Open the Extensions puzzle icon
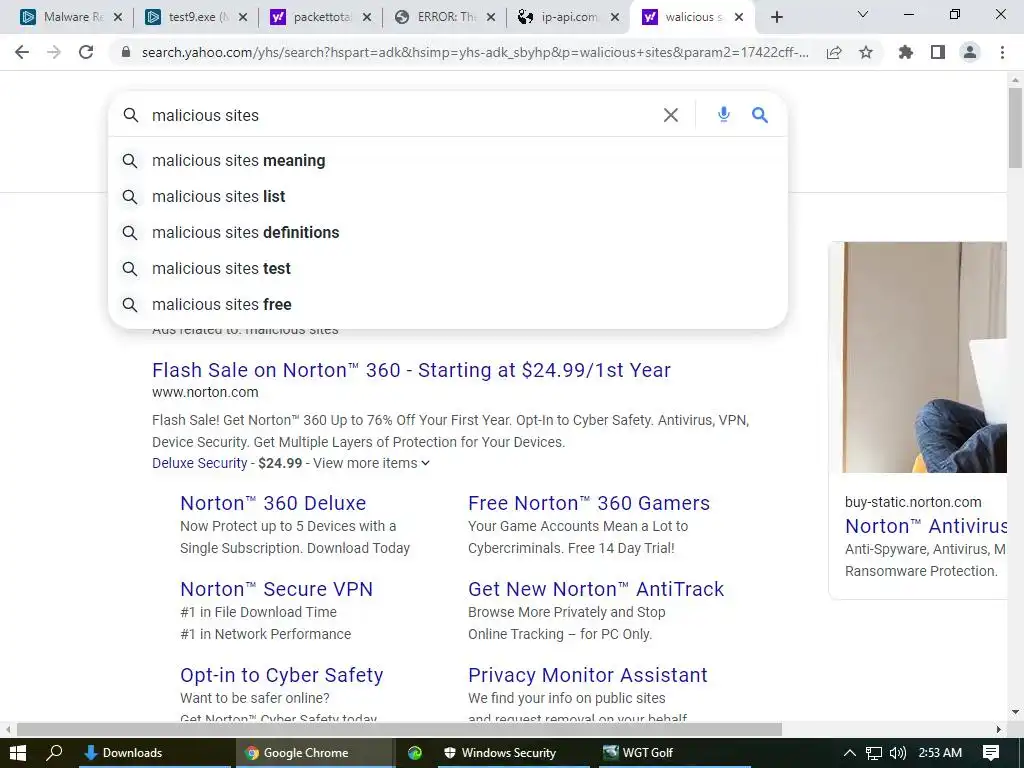The image size is (1024, 768). [x=906, y=52]
